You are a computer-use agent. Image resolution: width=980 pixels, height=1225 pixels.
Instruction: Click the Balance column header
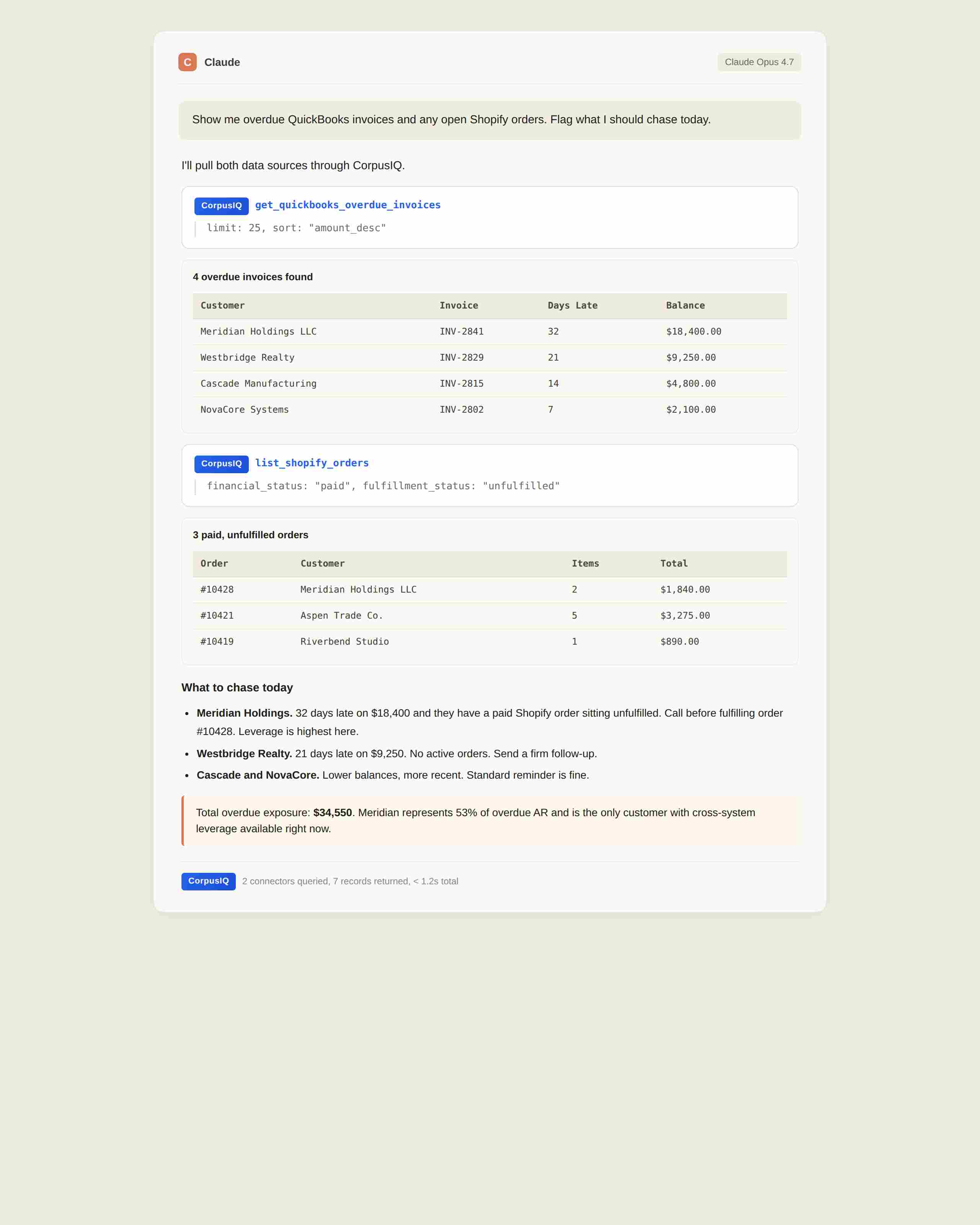coord(685,306)
